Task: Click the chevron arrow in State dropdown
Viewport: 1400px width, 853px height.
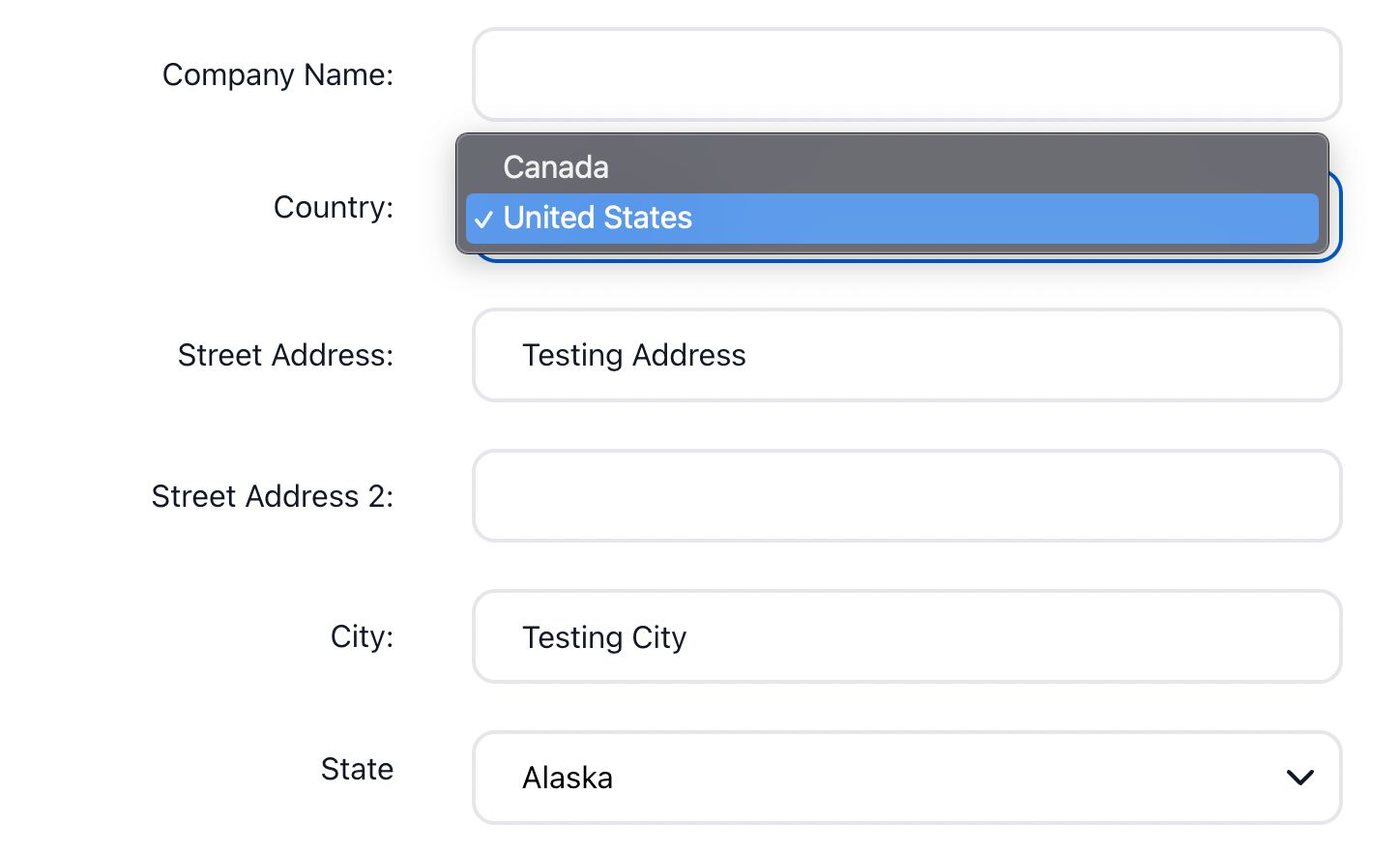Action: [x=1299, y=778]
